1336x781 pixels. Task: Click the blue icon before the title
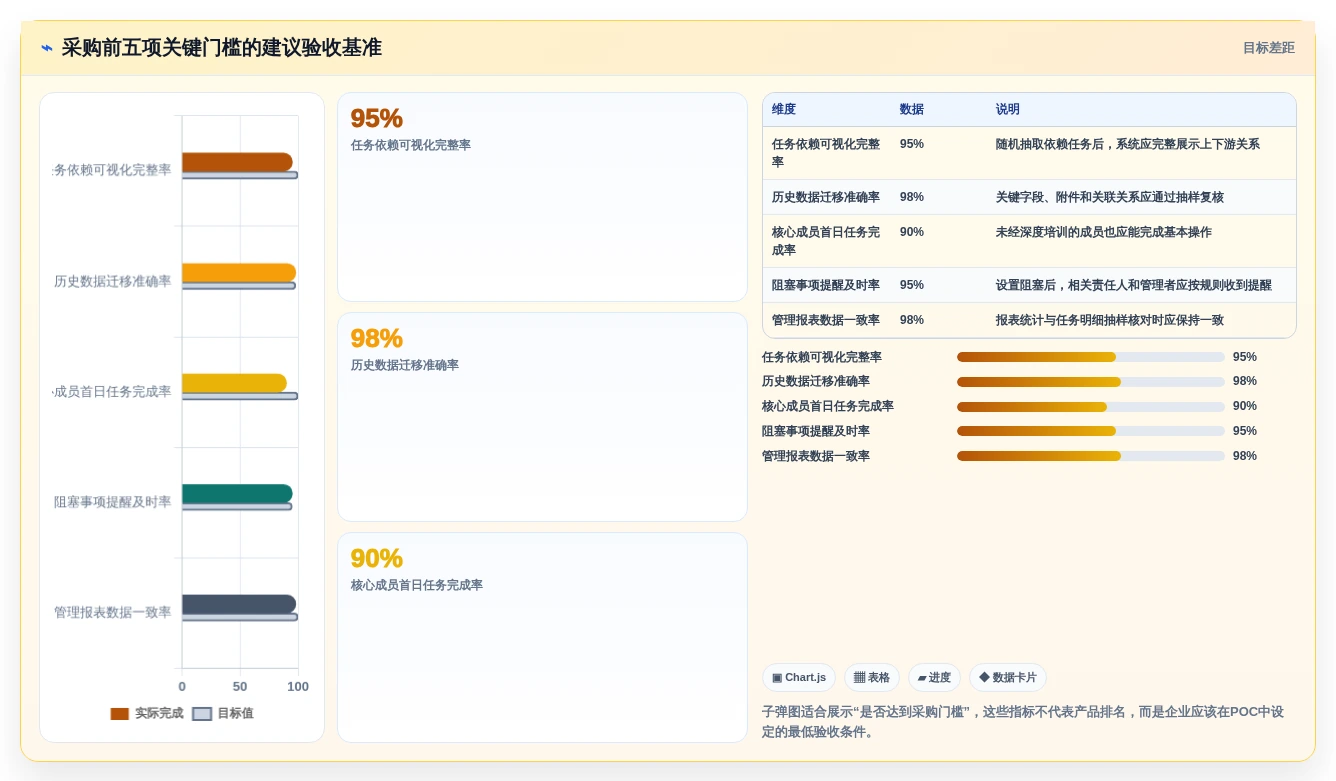(47, 48)
